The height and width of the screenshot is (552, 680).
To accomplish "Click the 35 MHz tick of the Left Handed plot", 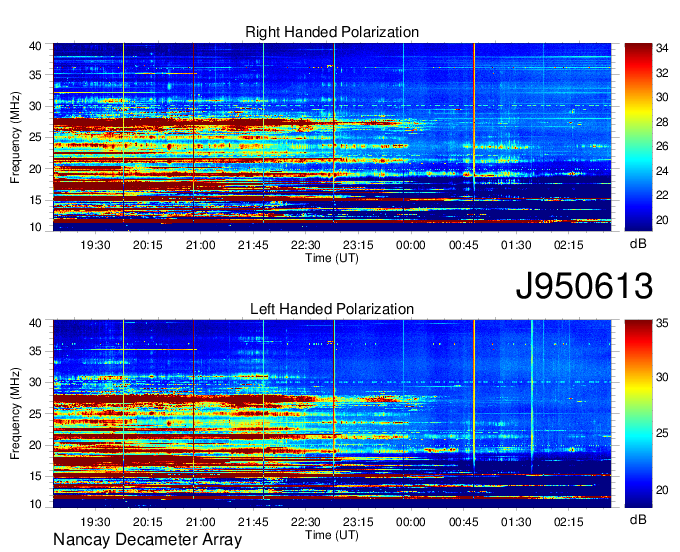I will (36, 351).
